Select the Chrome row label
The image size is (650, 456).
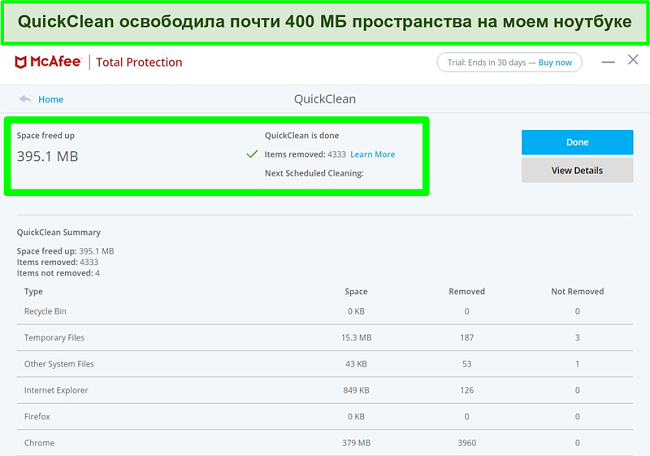pos(39,443)
